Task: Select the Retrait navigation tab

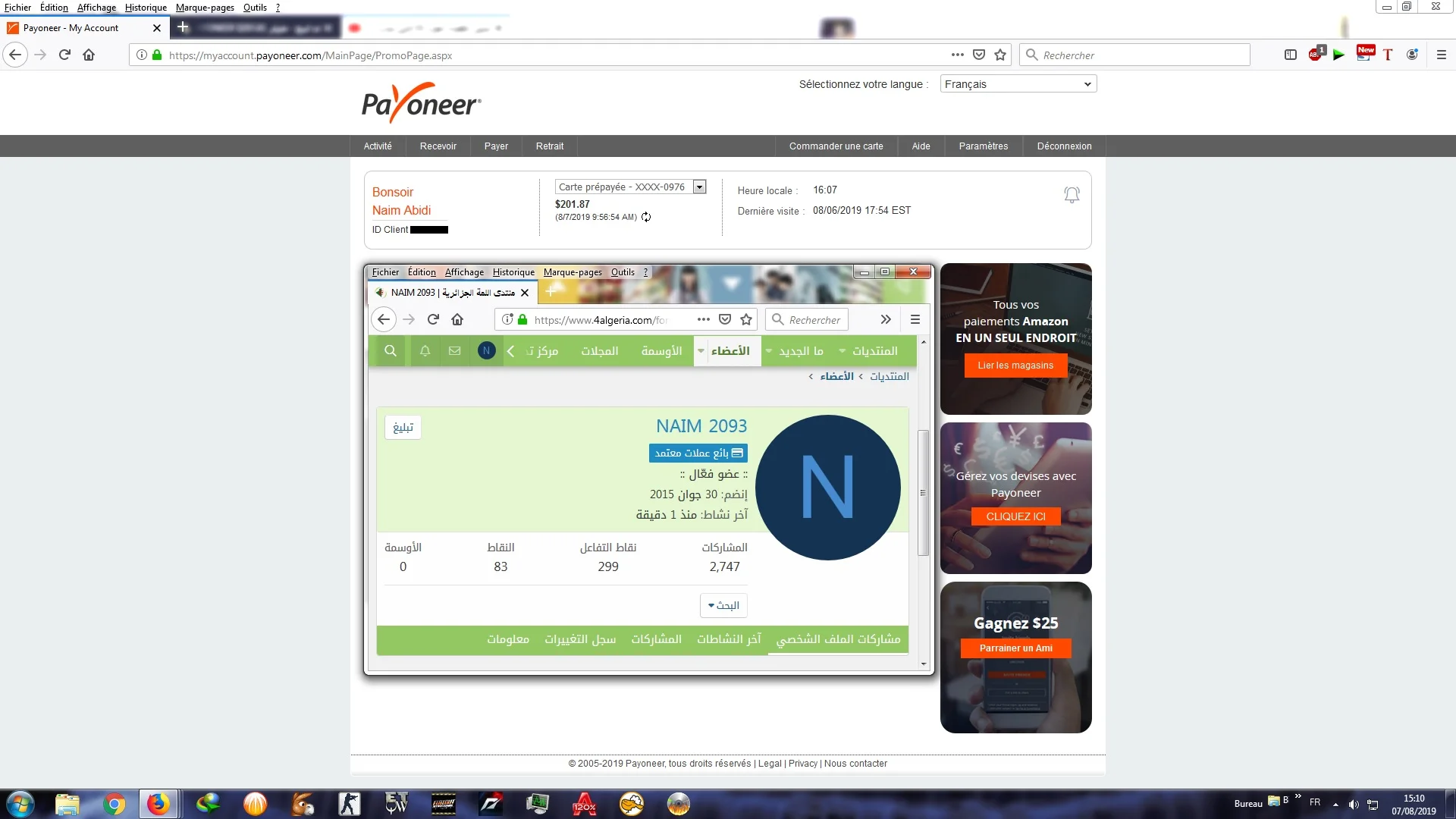Action: (x=549, y=146)
